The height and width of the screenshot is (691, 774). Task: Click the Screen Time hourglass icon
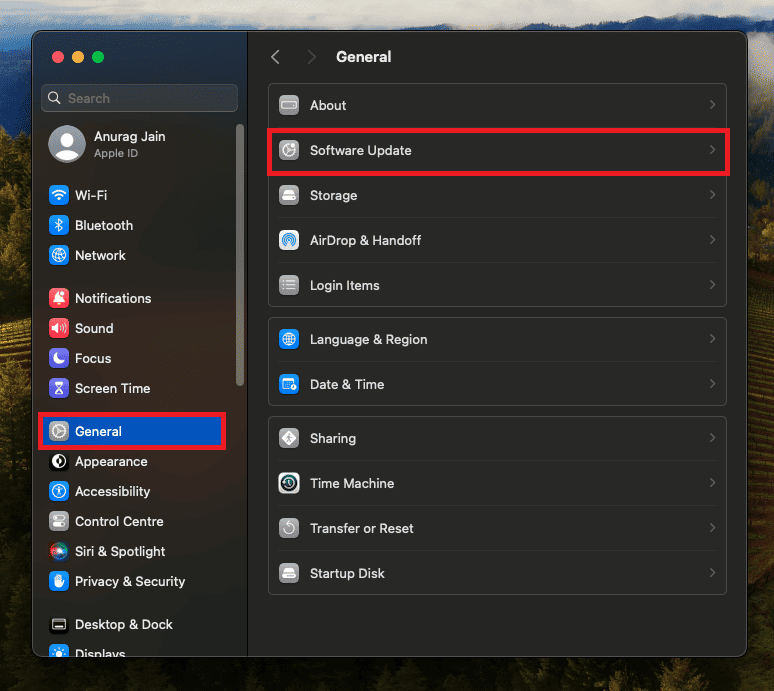click(59, 388)
